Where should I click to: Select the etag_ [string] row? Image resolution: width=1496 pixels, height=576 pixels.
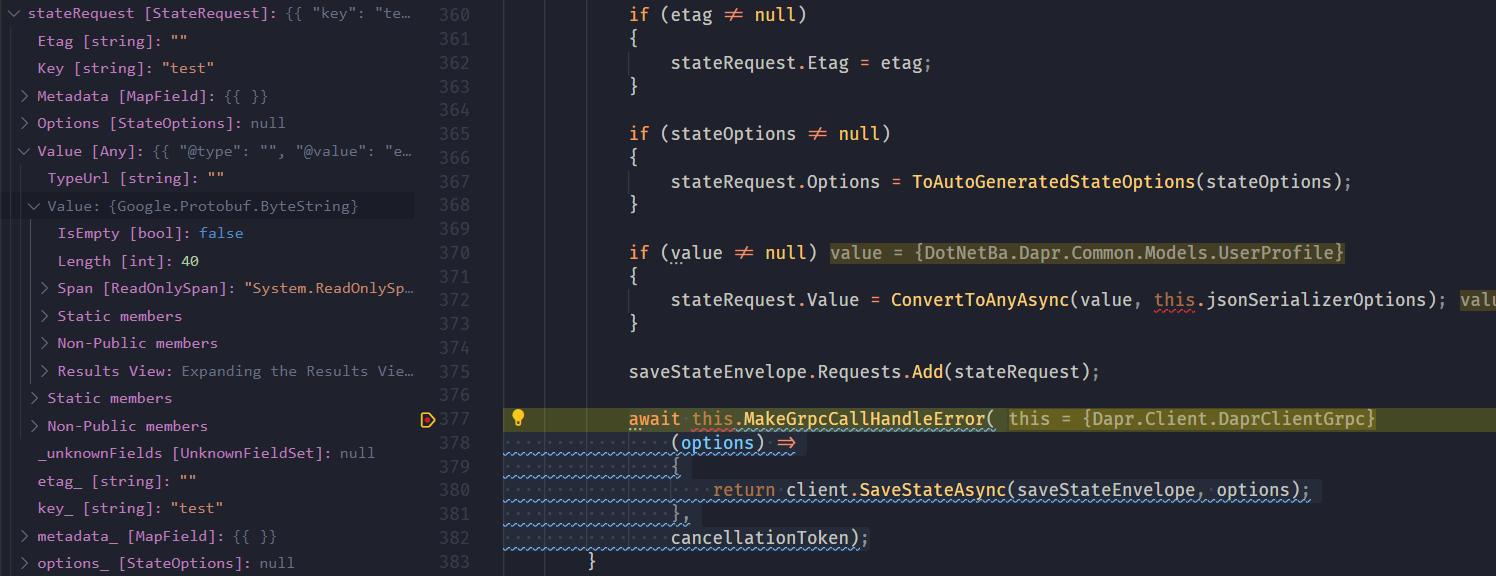tap(207, 481)
